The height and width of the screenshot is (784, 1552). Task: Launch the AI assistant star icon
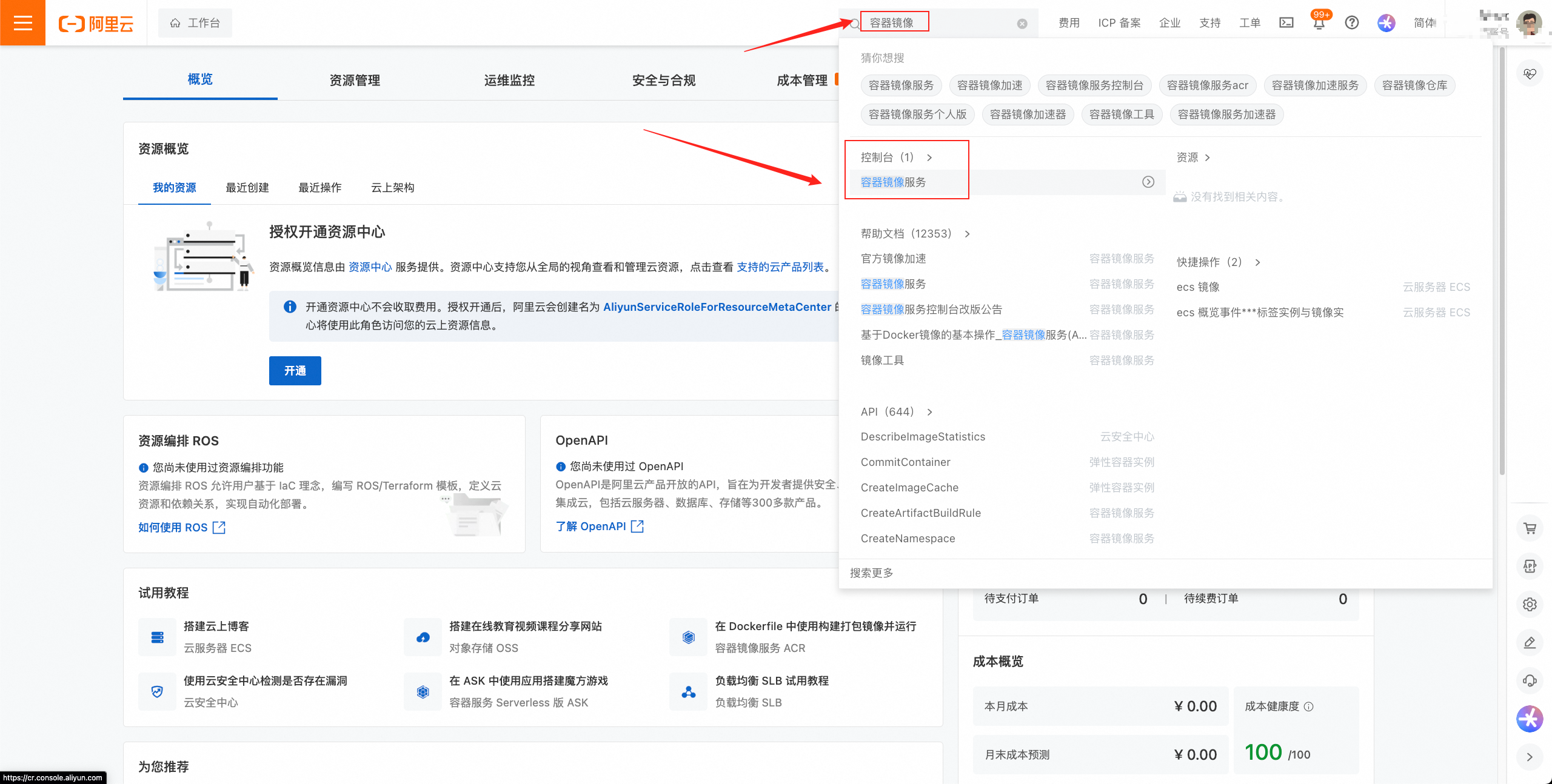click(x=1385, y=22)
